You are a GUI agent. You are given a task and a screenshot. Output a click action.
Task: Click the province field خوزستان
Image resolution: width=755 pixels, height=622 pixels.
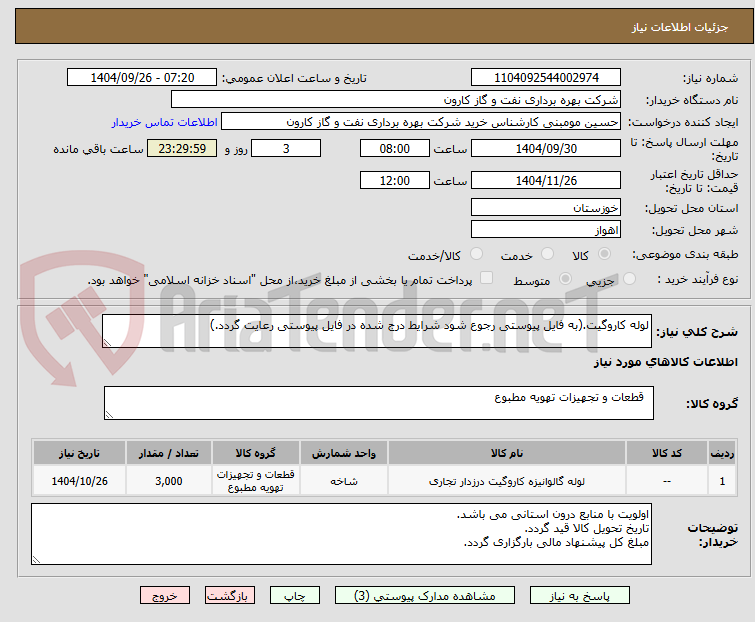(x=546, y=207)
